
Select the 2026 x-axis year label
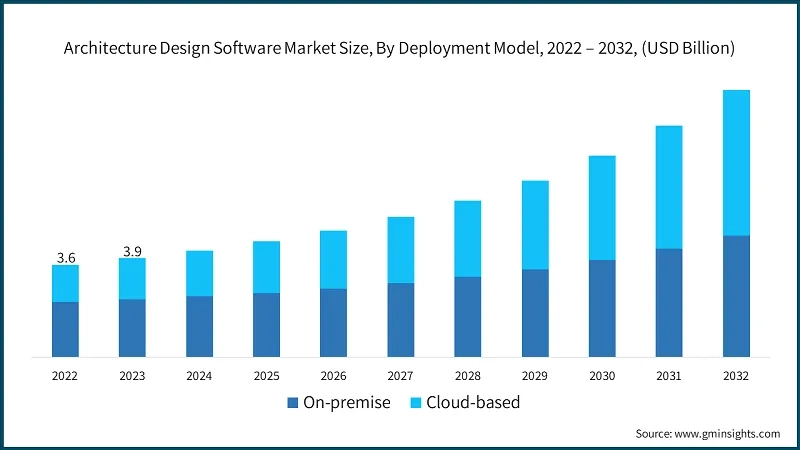point(333,376)
